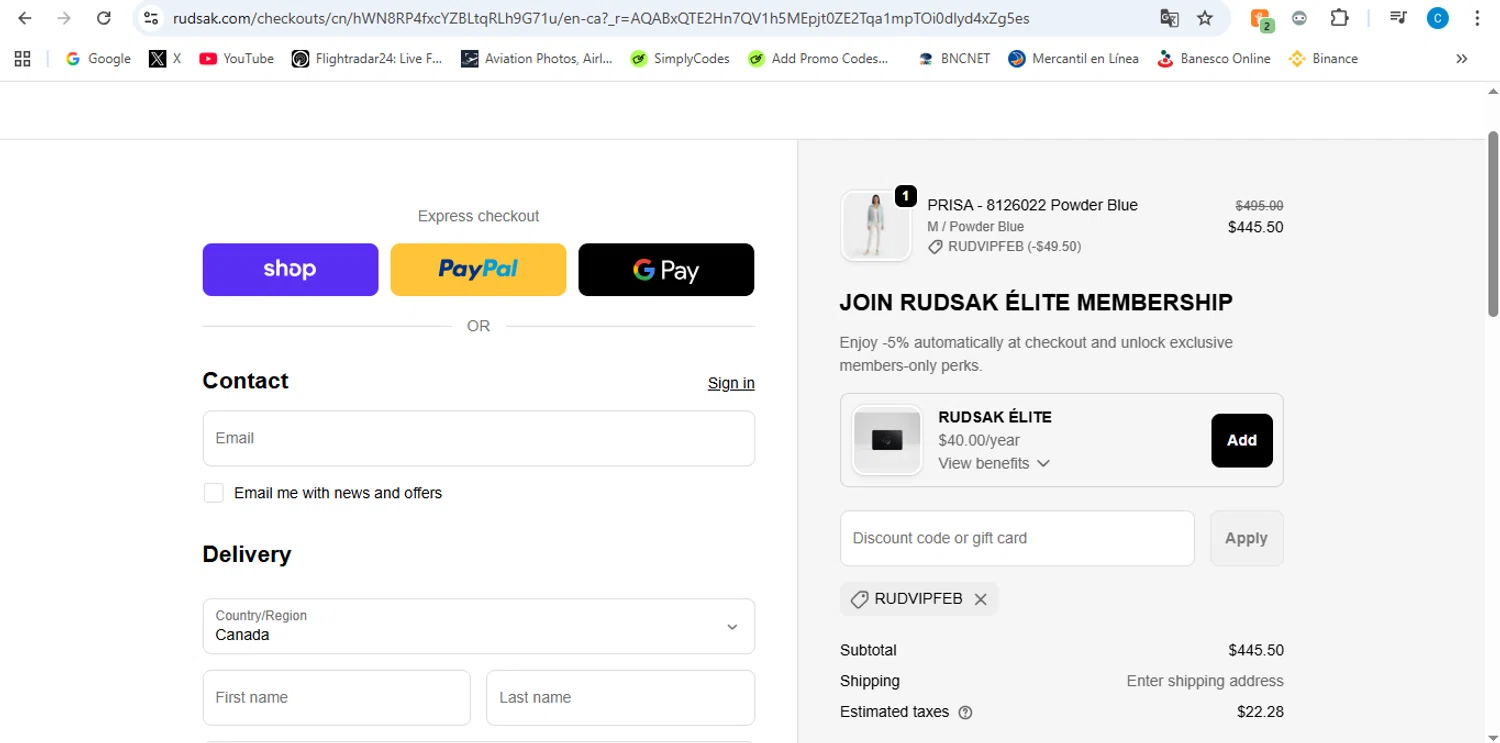Open the media control icon
1500x743 pixels.
1398,18
